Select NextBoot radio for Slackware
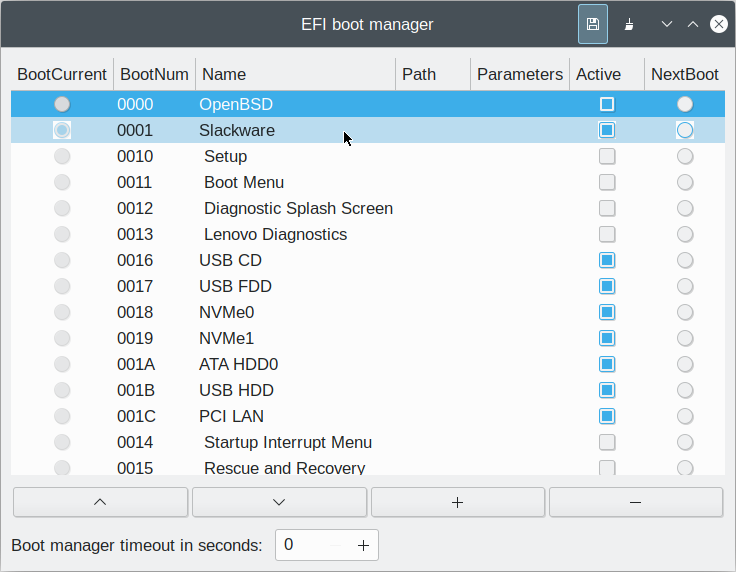Image resolution: width=736 pixels, height=572 pixels. (x=685, y=130)
